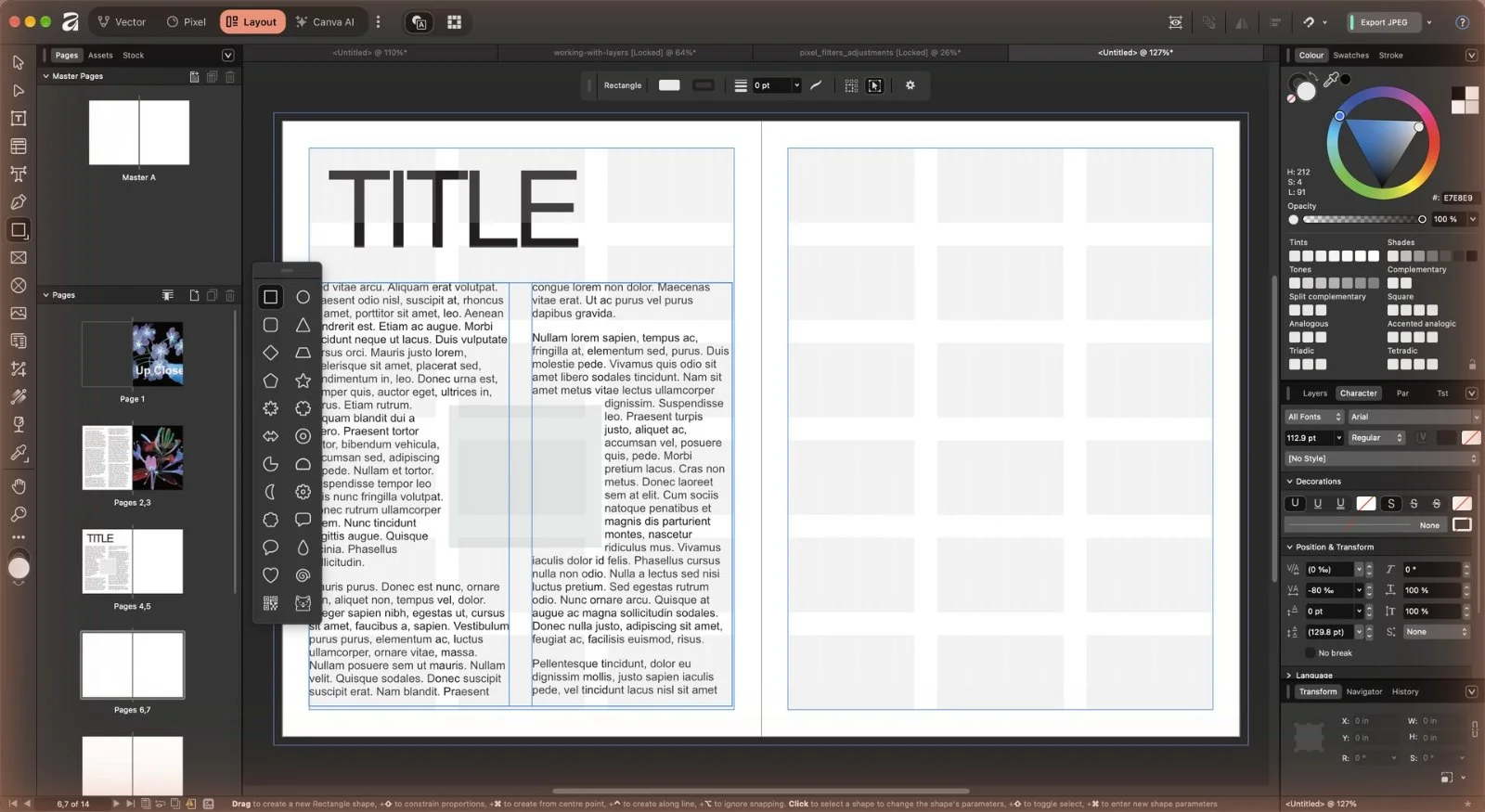Choose the QR code shape in flyout
Image resolution: width=1485 pixels, height=812 pixels.
click(x=270, y=603)
